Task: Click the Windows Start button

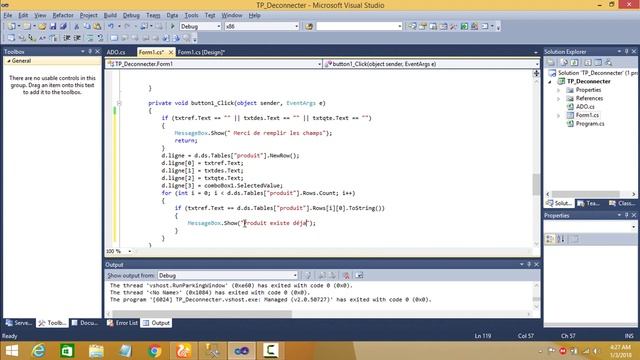Action: [12, 351]
